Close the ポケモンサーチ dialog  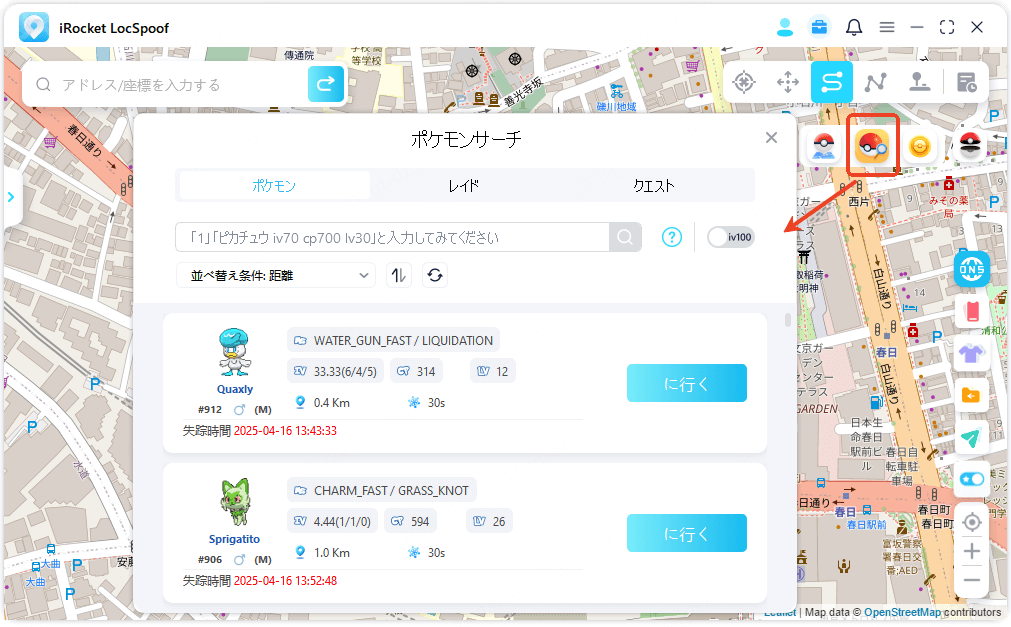pyautogui.click(x=771, y=137)
